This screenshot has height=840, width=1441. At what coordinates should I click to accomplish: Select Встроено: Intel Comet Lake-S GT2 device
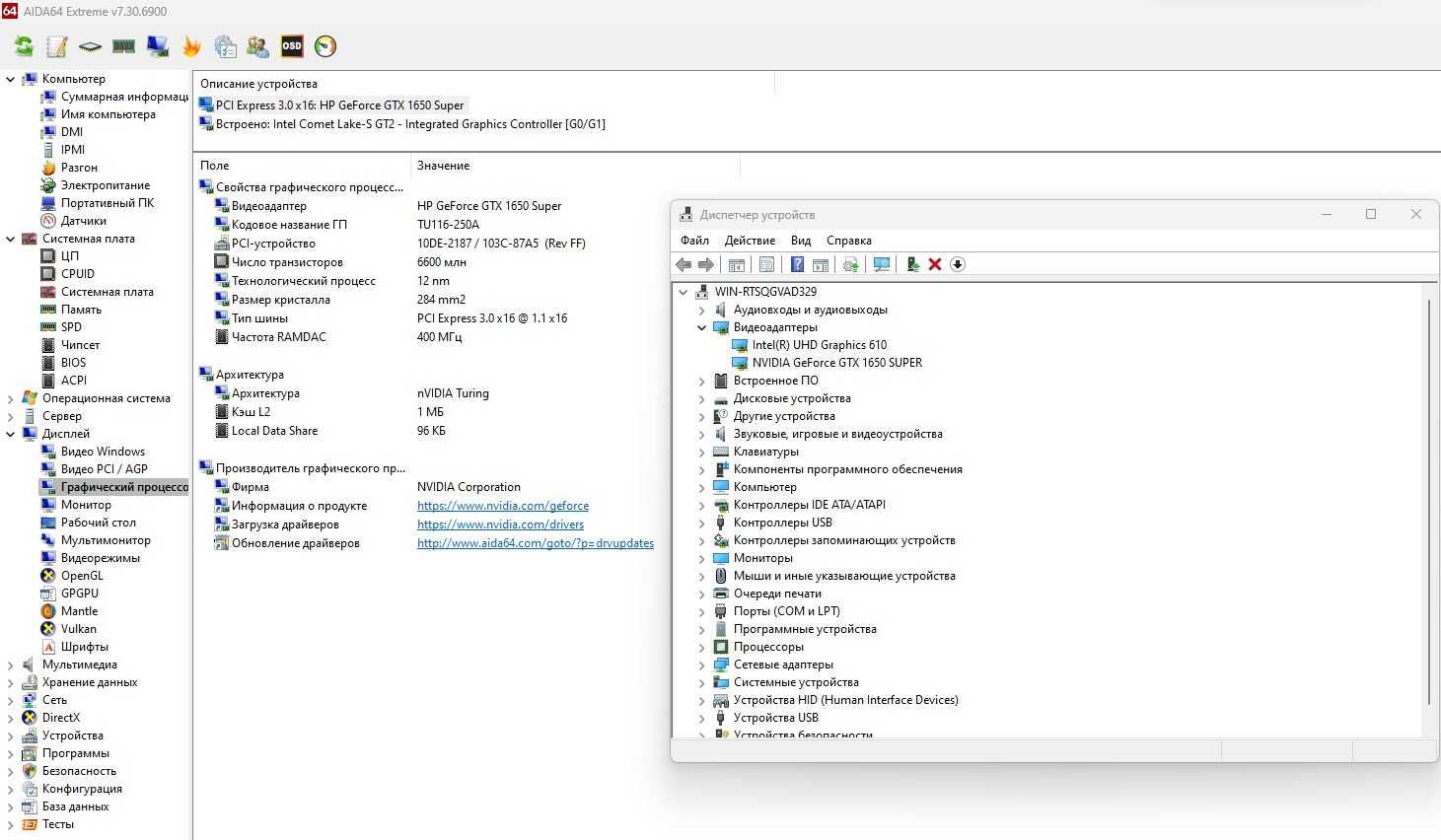[401, 124]
